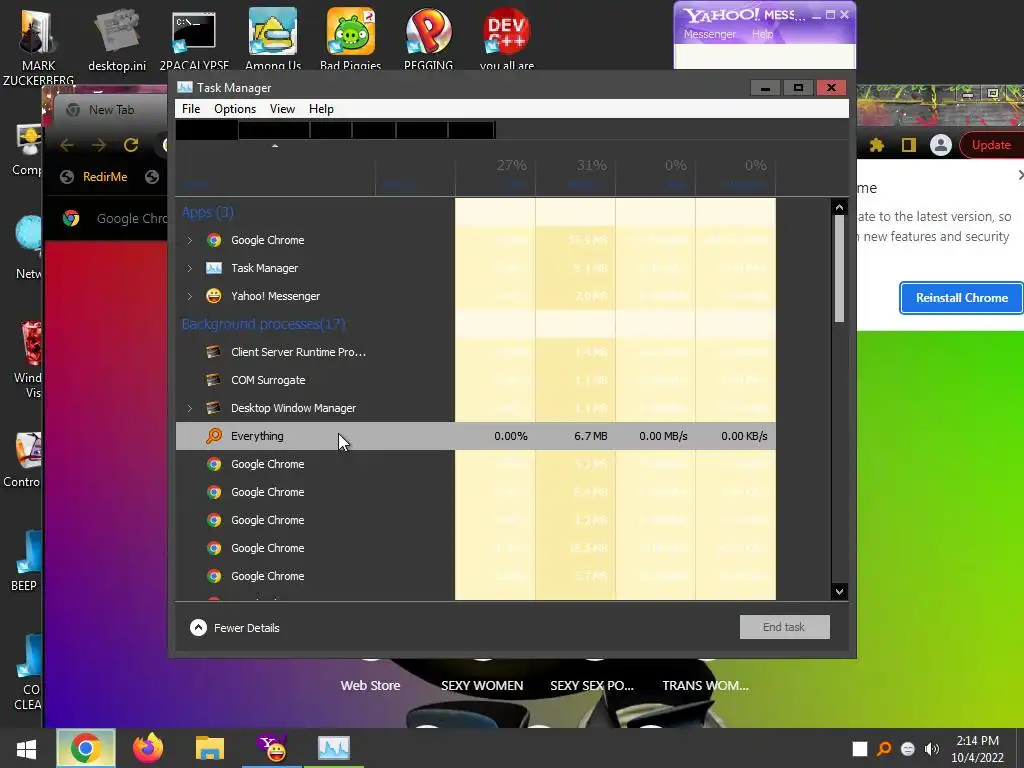The width and height of the screenshot is (1024, 768).
Task: Click Chrome reload icon
Action: (x=131, y=145)
